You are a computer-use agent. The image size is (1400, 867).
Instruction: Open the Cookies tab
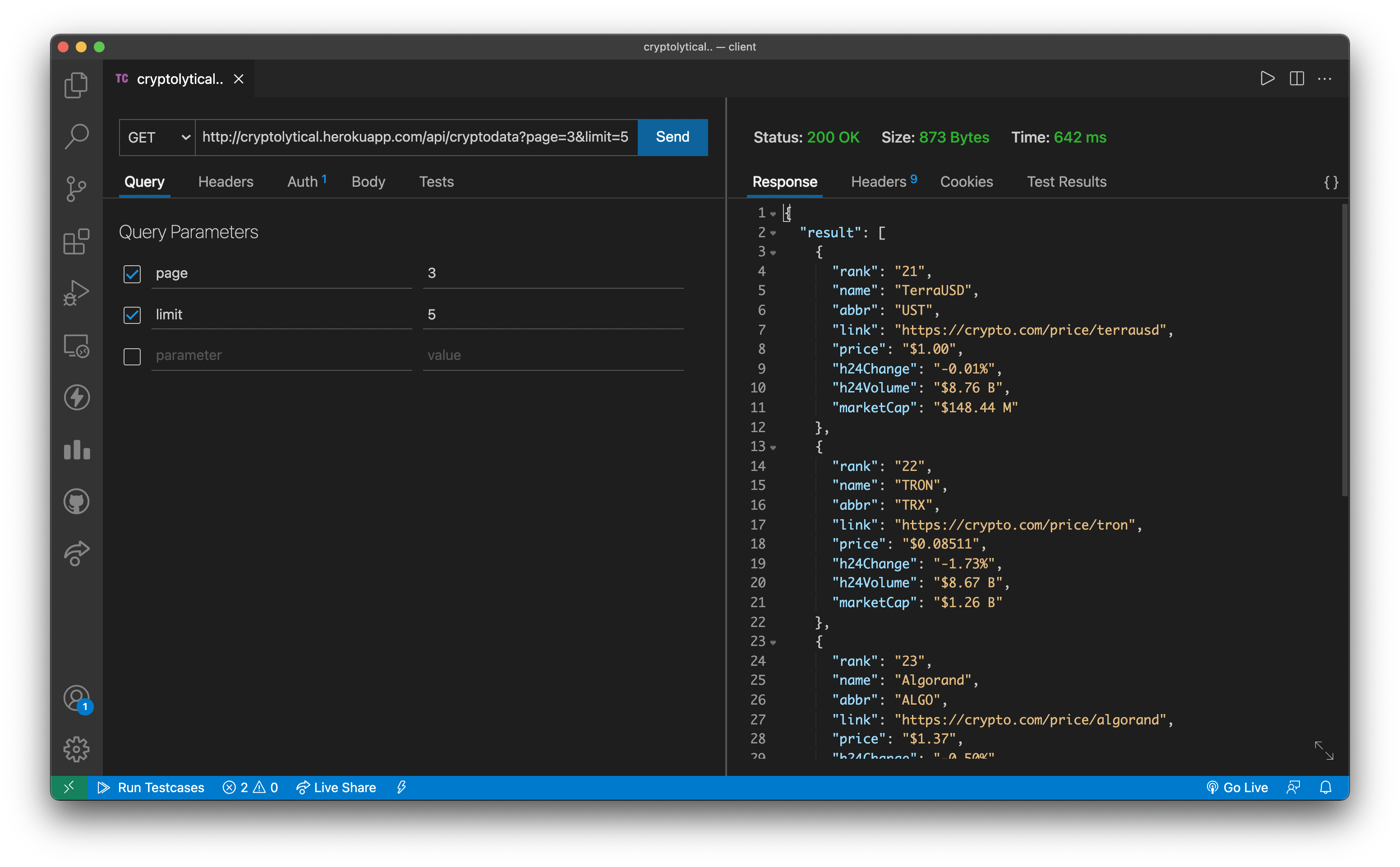[967, 182]
